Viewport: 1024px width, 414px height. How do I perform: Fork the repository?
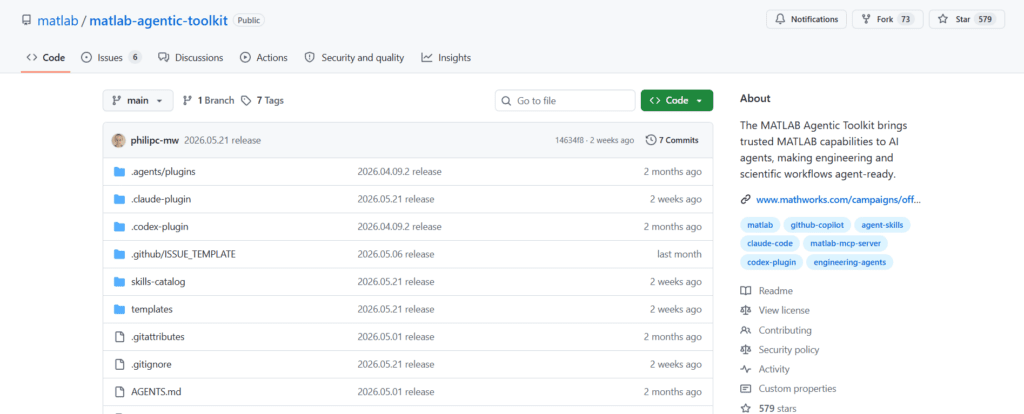888,19
